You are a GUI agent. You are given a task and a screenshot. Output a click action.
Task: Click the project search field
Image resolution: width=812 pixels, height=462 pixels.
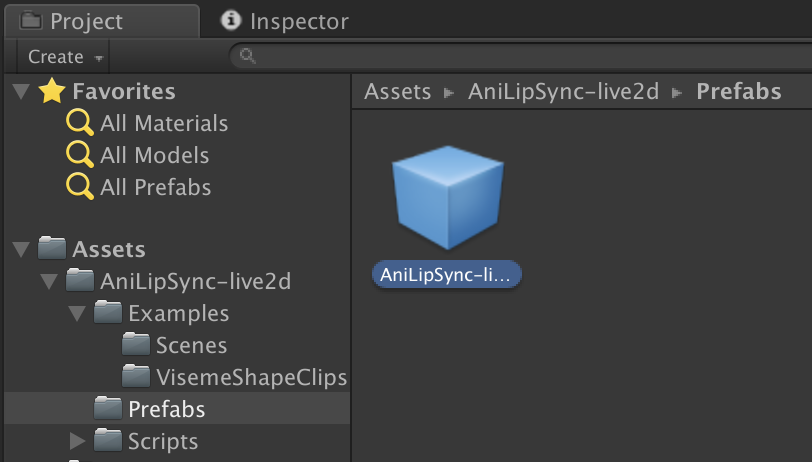520,56
